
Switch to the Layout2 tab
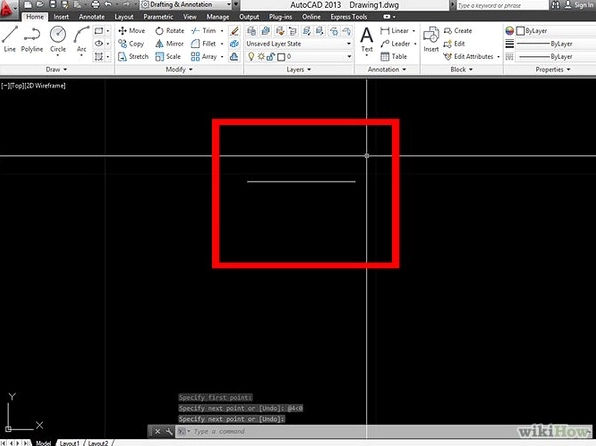pos(98,443)
